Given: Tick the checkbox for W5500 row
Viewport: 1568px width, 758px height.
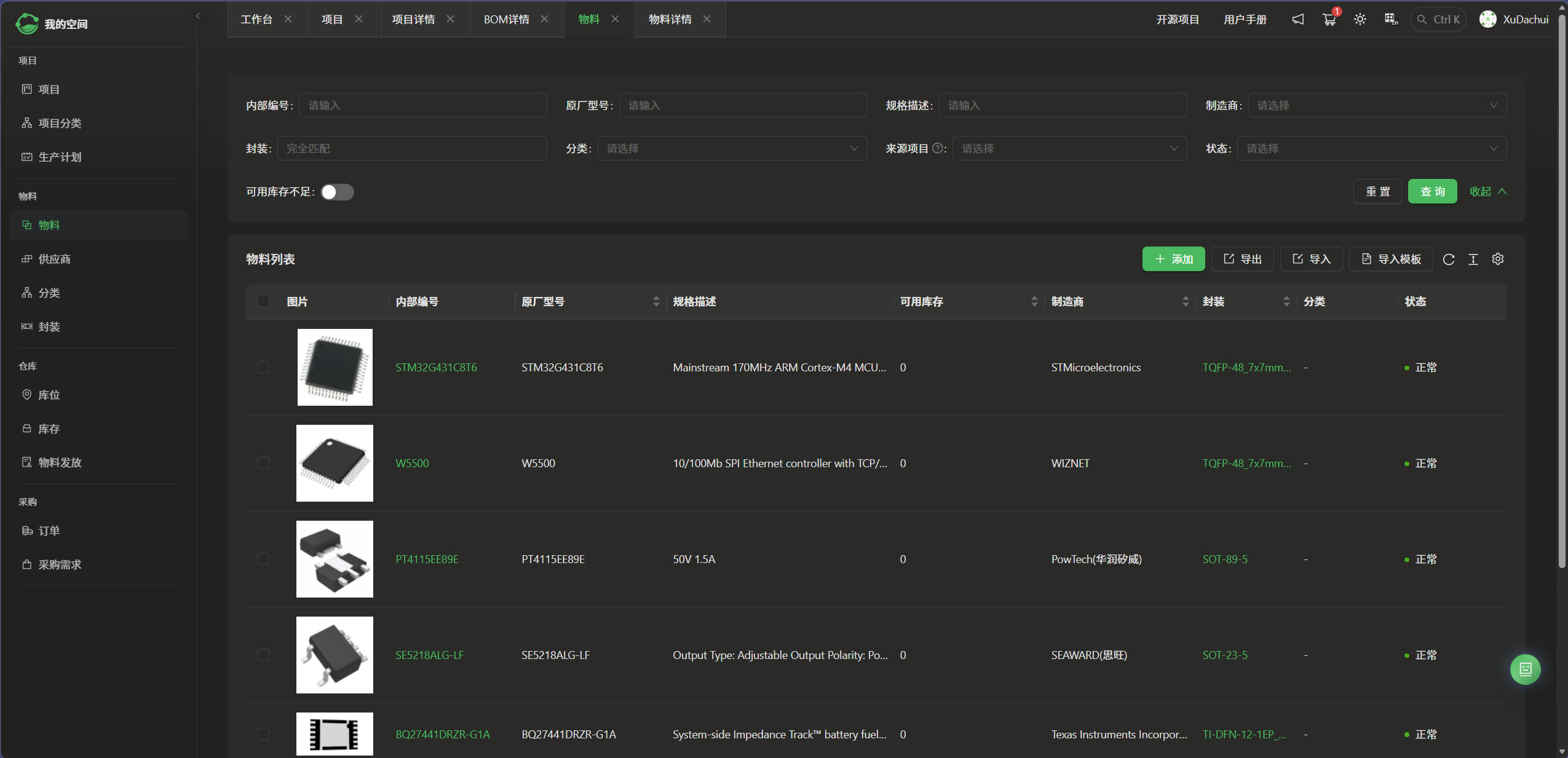Looking at the screenshot, I should [x=263, y=463].
